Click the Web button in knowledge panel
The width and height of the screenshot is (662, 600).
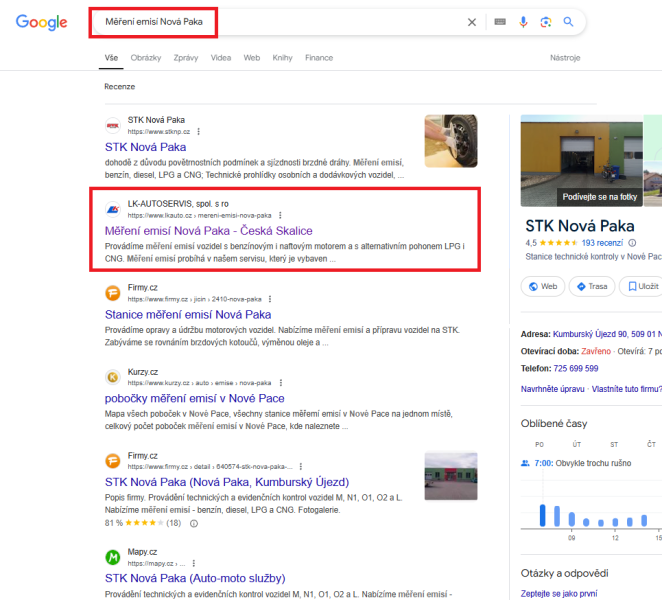click(x=543, y=287)
